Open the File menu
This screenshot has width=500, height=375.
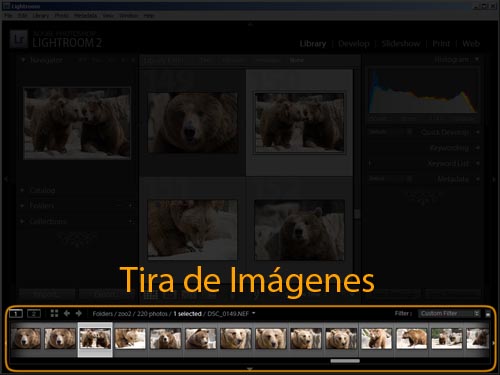8,16
